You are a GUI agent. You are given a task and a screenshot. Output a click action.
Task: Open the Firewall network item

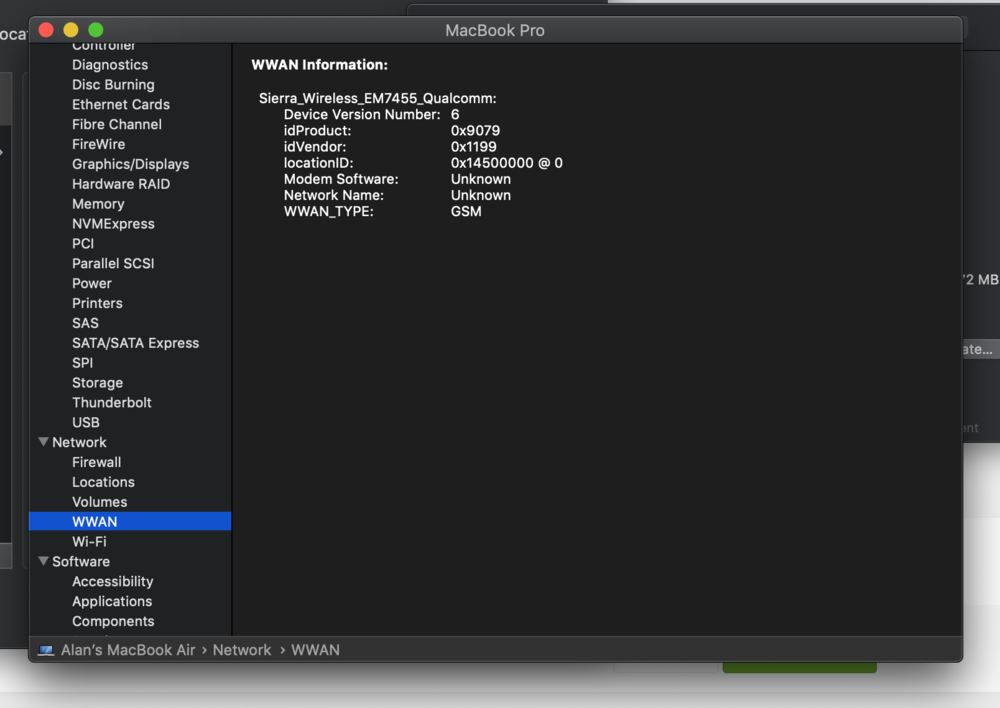click(x=96, y=462)
